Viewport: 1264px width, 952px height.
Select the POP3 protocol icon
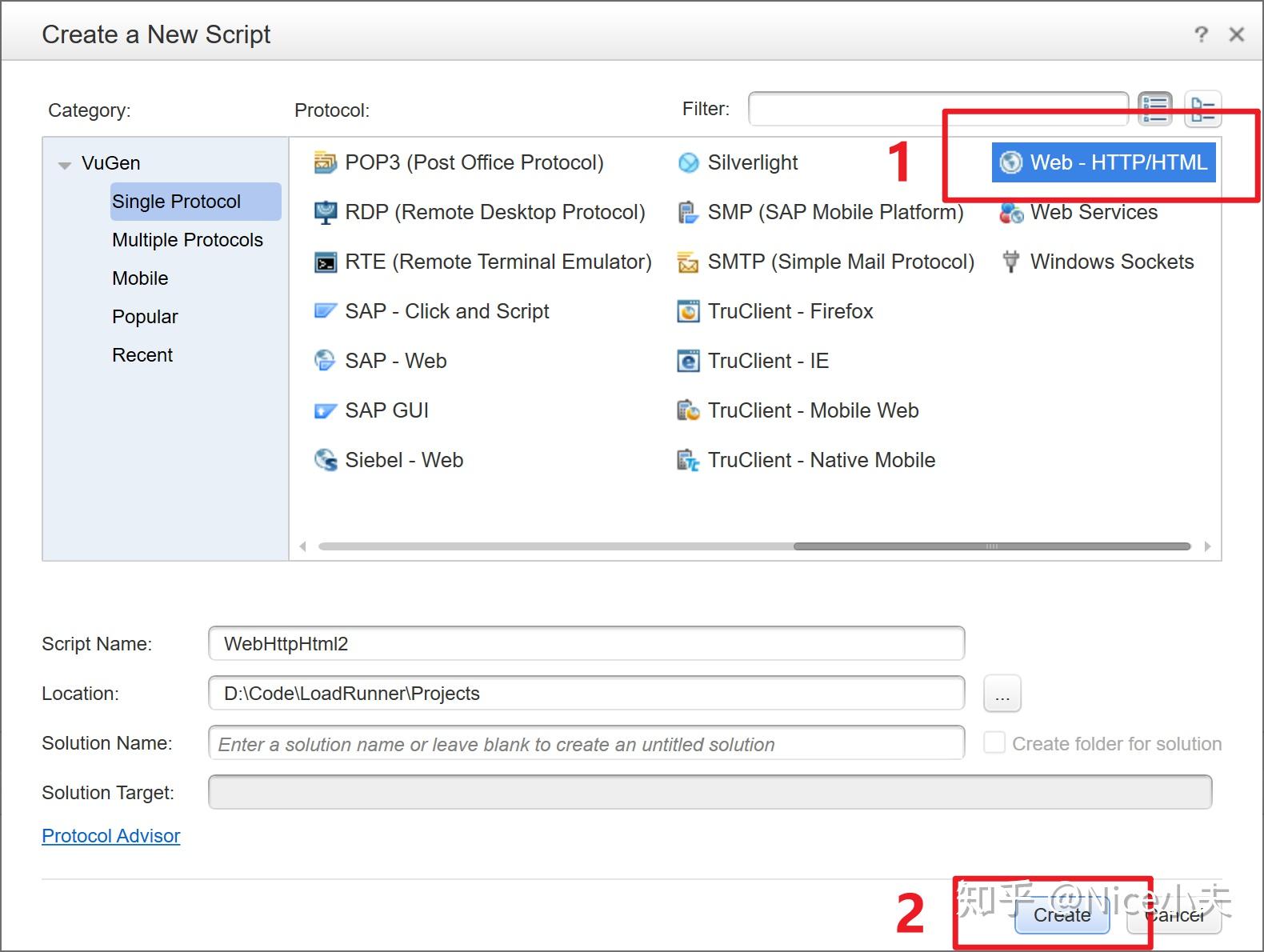[x=326, y=162]
